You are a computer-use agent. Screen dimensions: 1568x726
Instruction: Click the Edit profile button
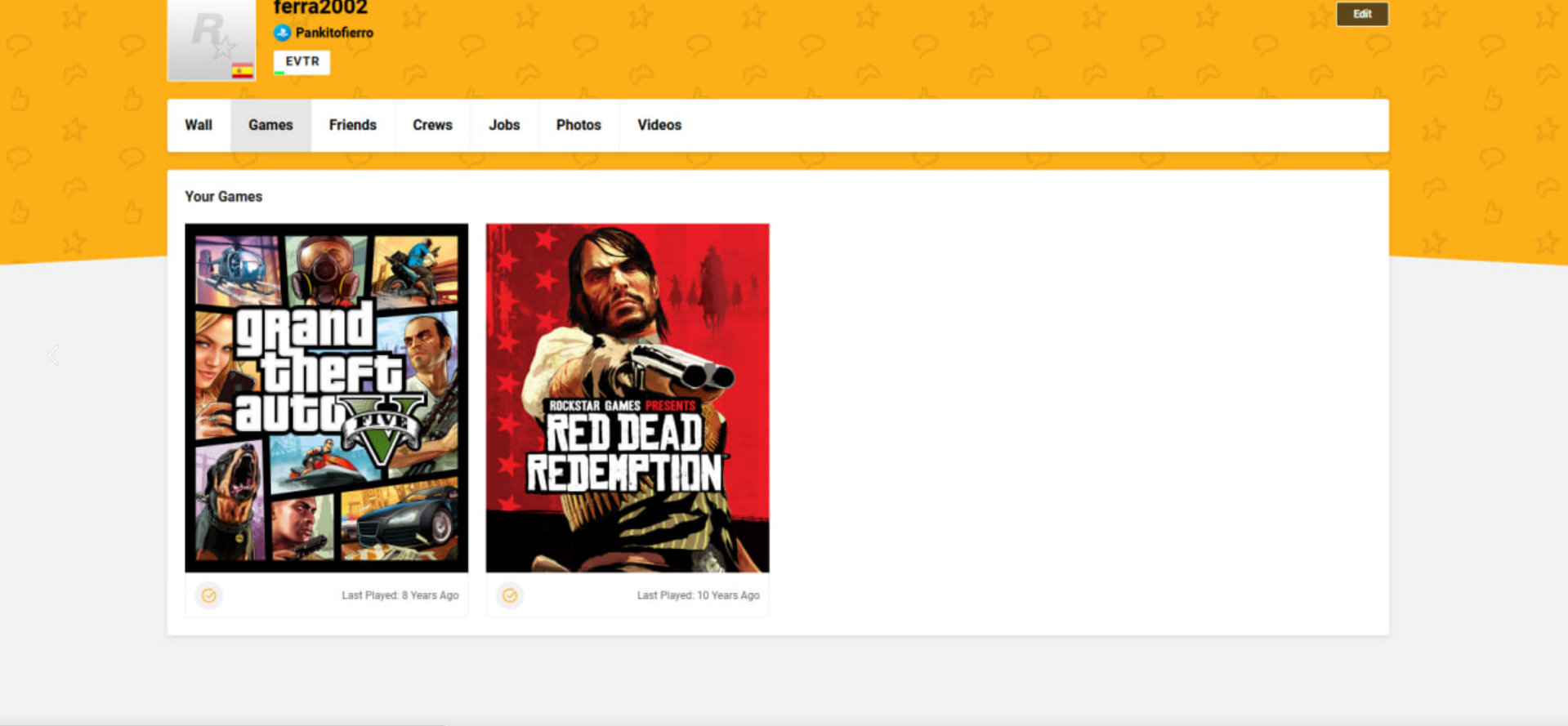coord(1362,14)
